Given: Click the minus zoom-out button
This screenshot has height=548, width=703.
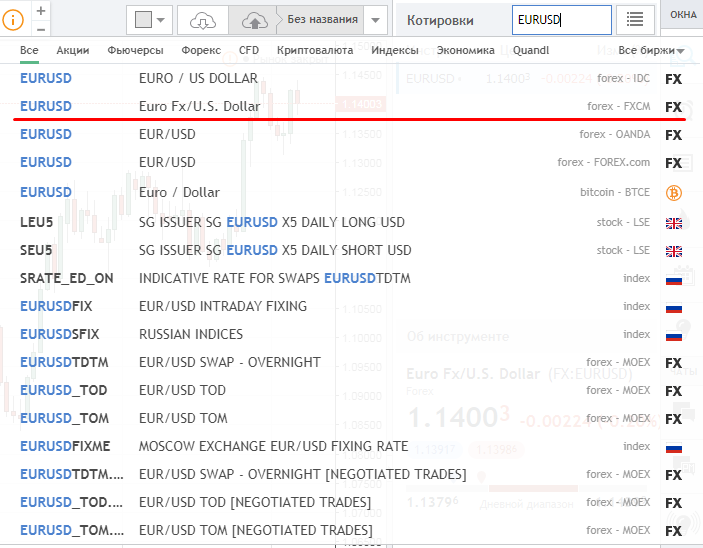Looking at the screenshot, I should (x=41, y=29).
